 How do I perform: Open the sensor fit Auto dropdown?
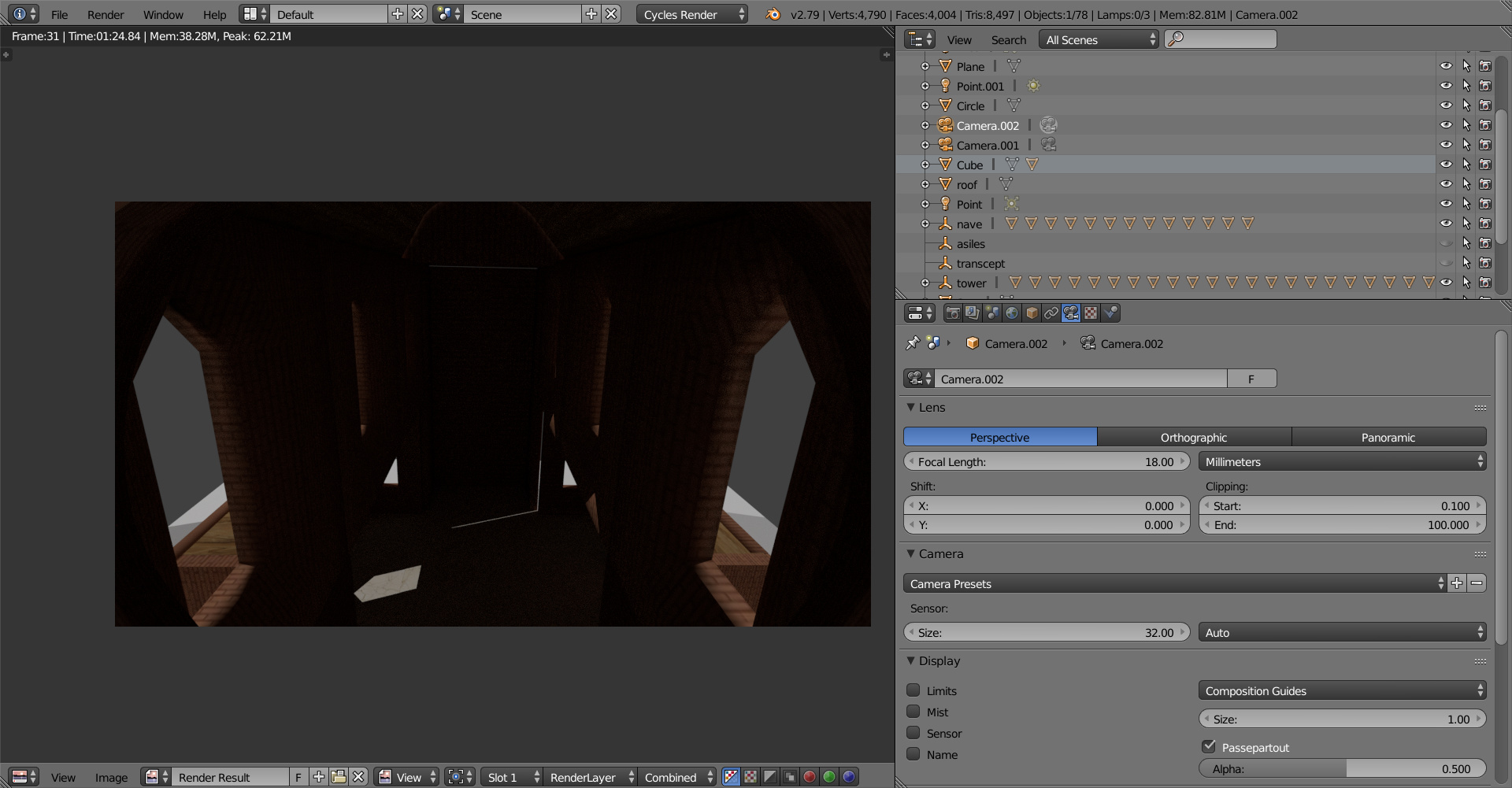pyautogui.click(x=1343, y=632)
